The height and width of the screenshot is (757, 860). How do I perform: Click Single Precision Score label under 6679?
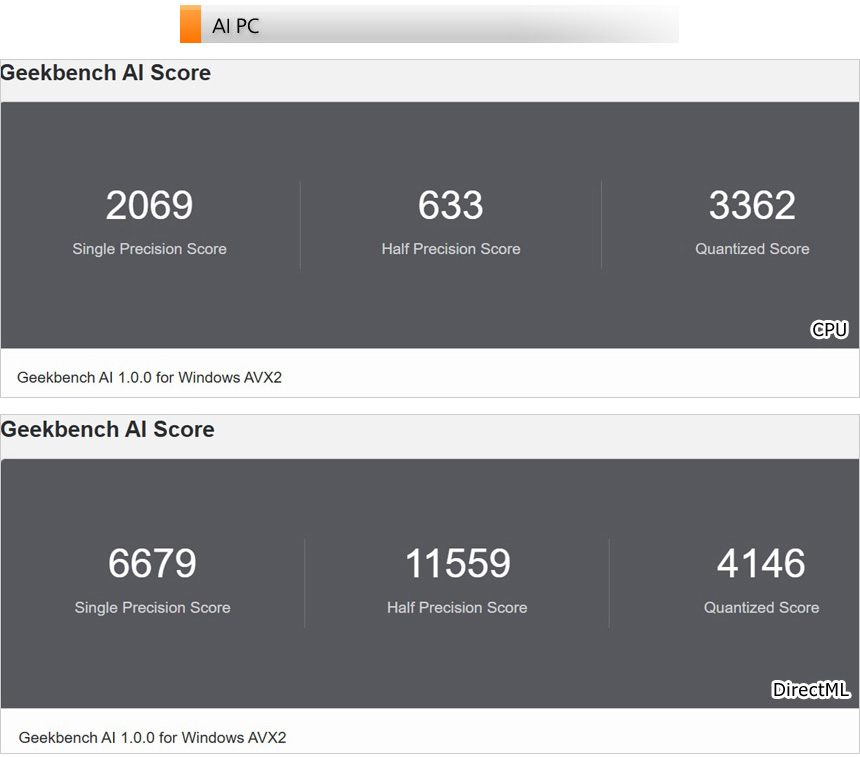click(152, 608)
